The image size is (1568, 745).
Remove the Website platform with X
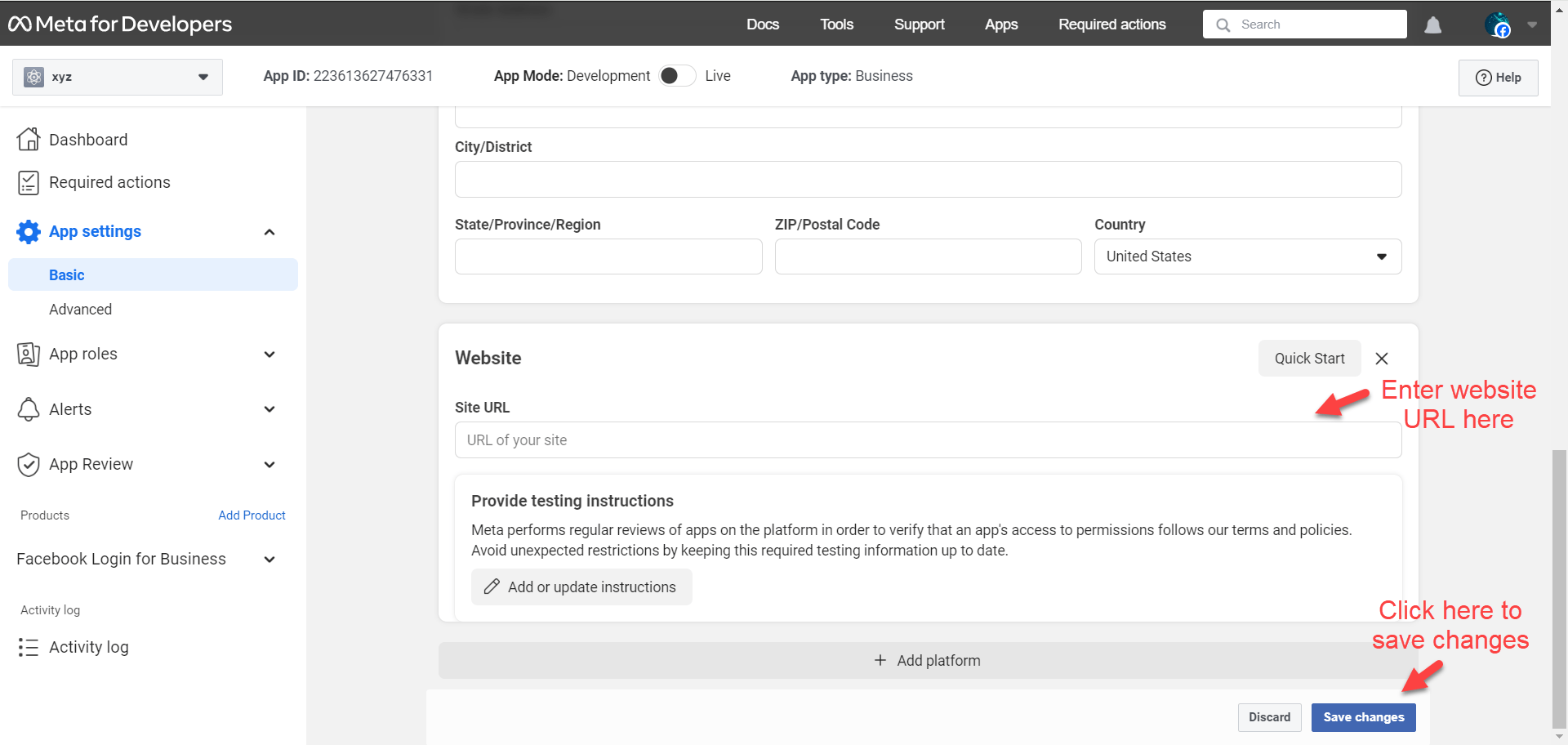1382,359
